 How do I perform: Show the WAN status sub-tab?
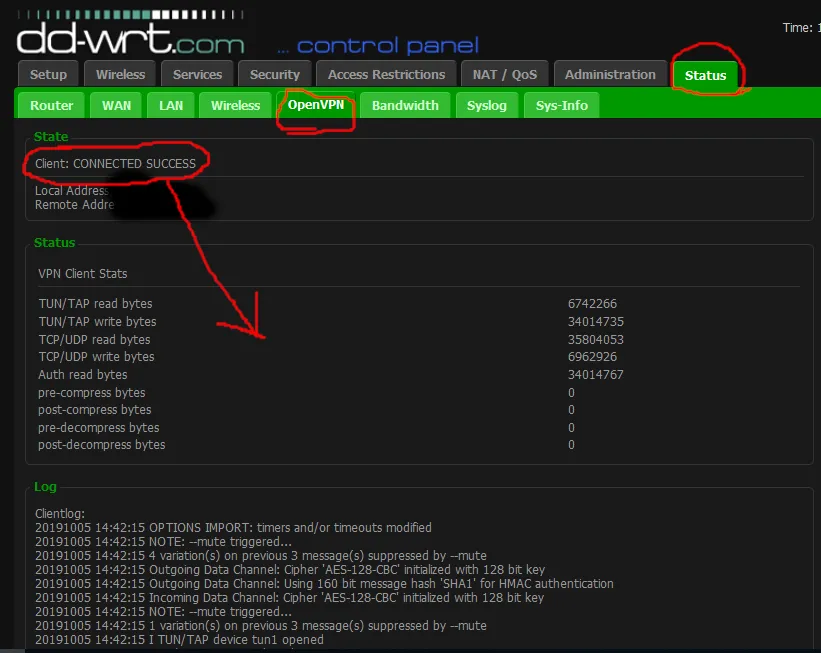tap(116, 105)
